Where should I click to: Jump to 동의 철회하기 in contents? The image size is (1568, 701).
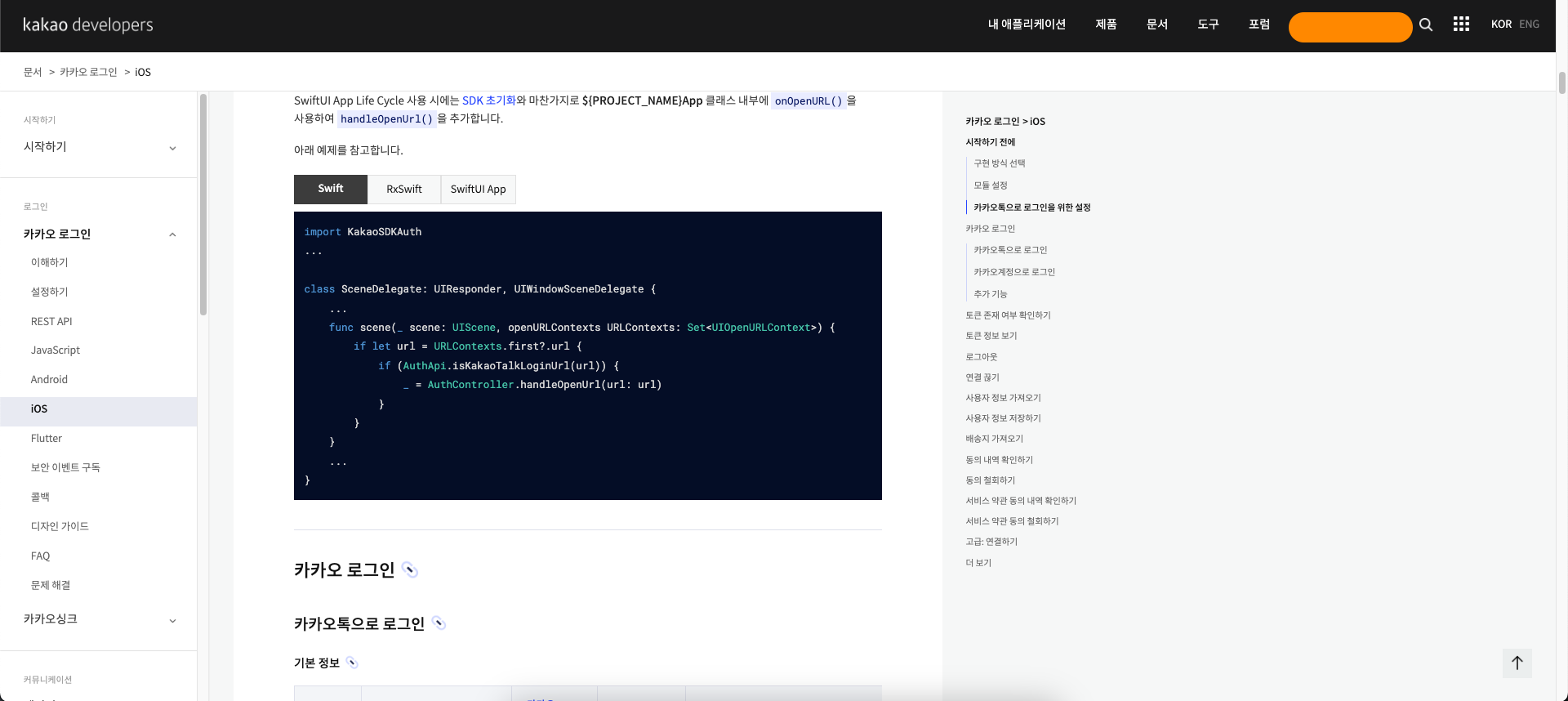pos(991,480)
